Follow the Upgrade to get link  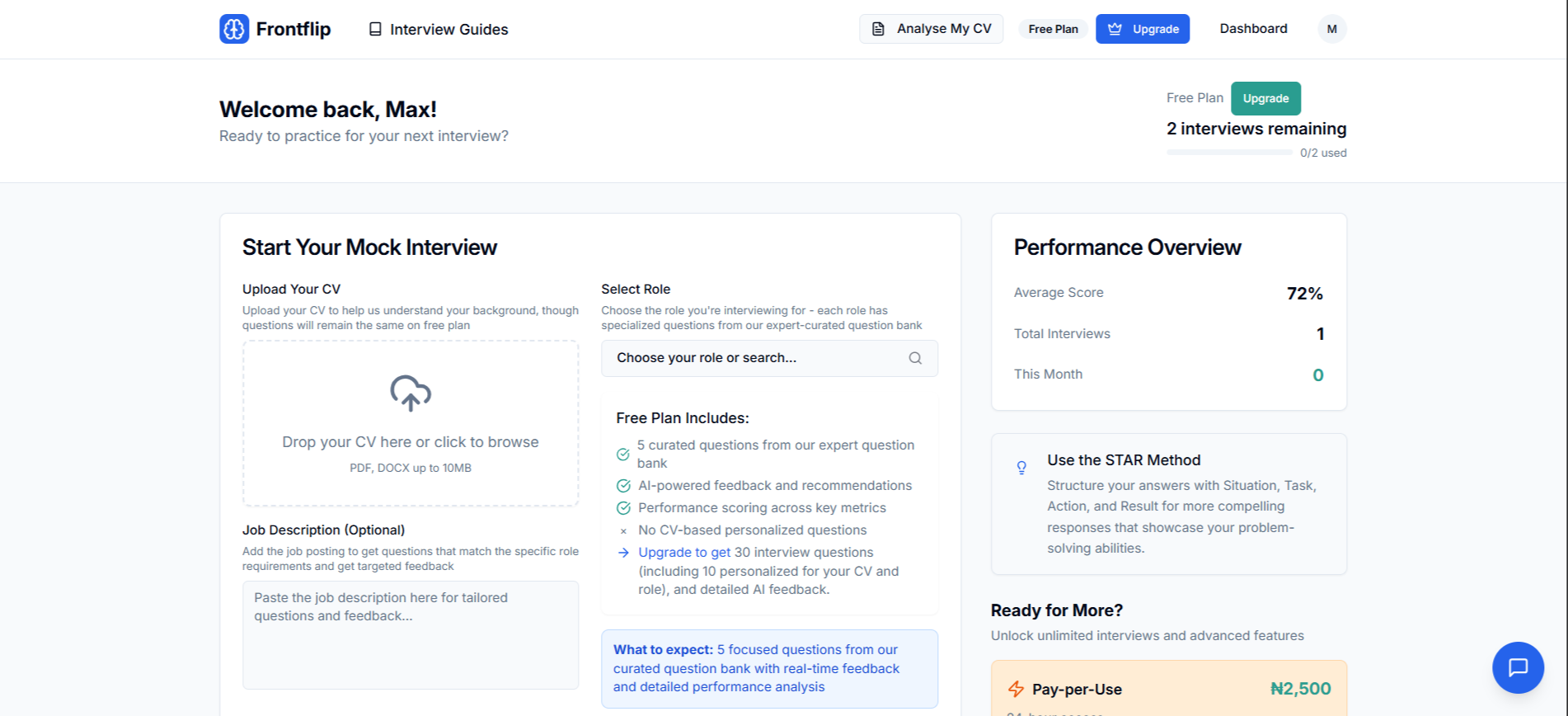pyautogui.click(x=684, y=553)
